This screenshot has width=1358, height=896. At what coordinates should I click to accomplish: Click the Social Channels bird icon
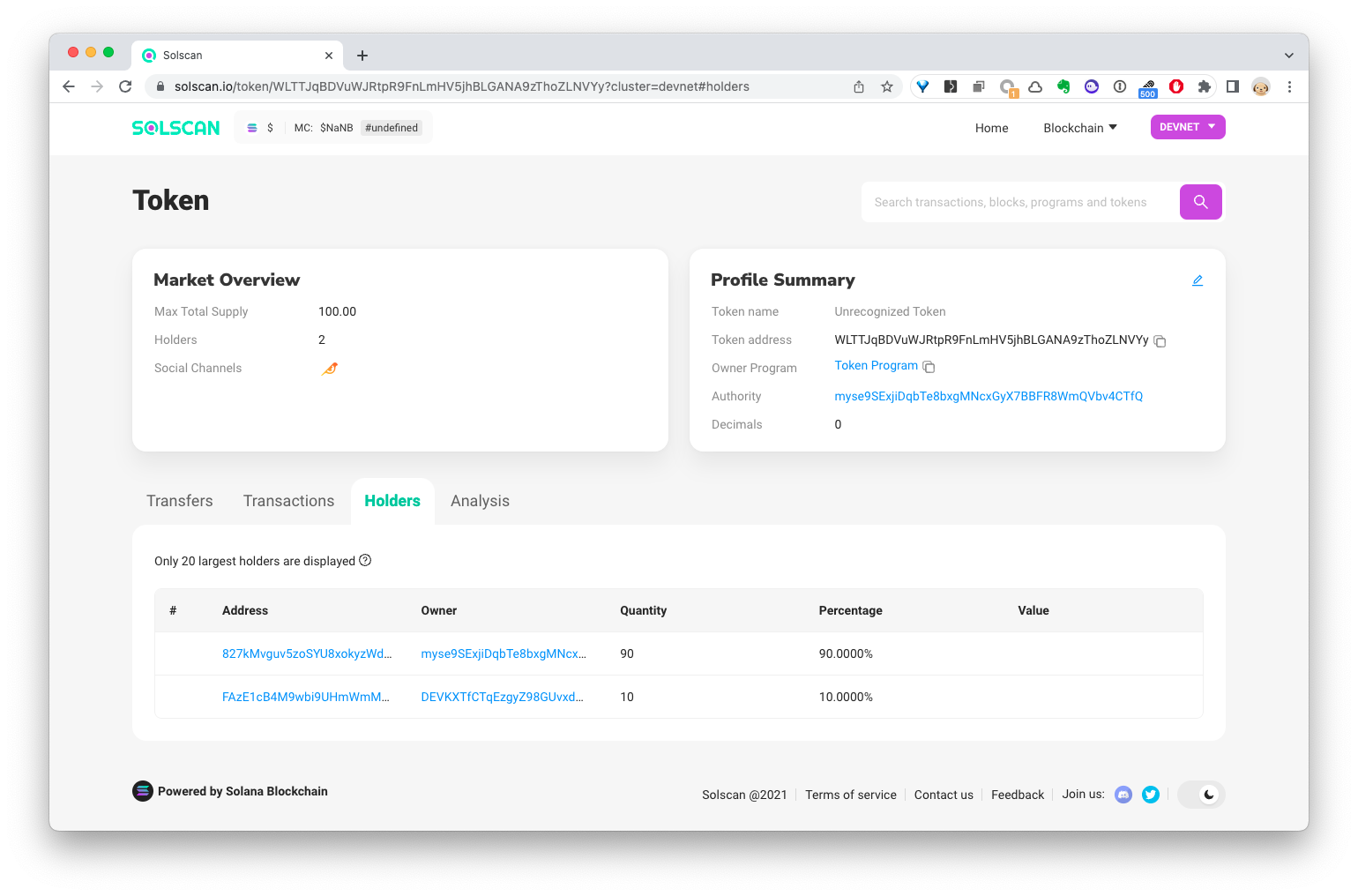pyautogui.click(x=330, y=369)
